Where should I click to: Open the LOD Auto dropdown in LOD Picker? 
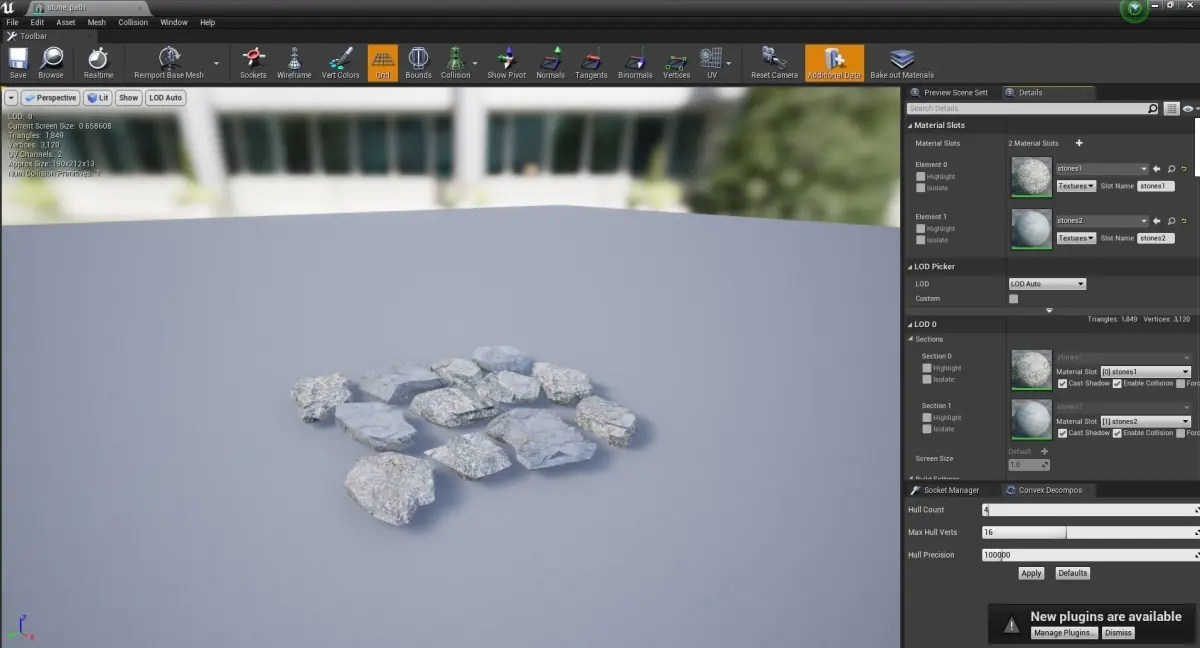tap(1047, 284)
